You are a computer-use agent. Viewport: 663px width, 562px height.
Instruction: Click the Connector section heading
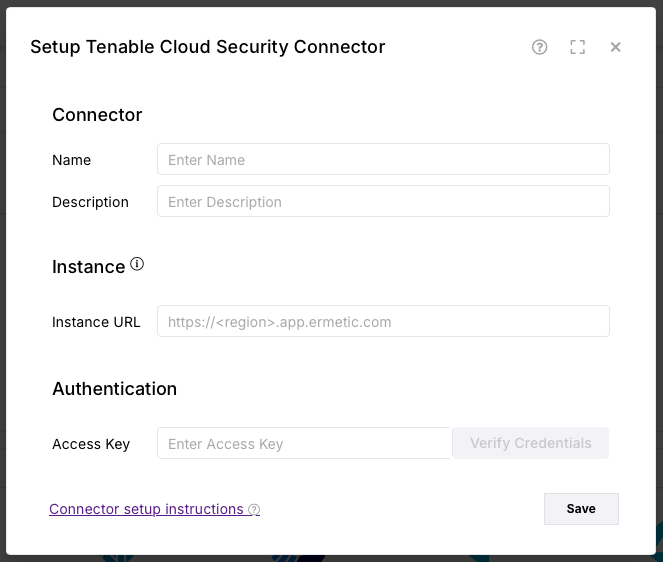point(97,115)
